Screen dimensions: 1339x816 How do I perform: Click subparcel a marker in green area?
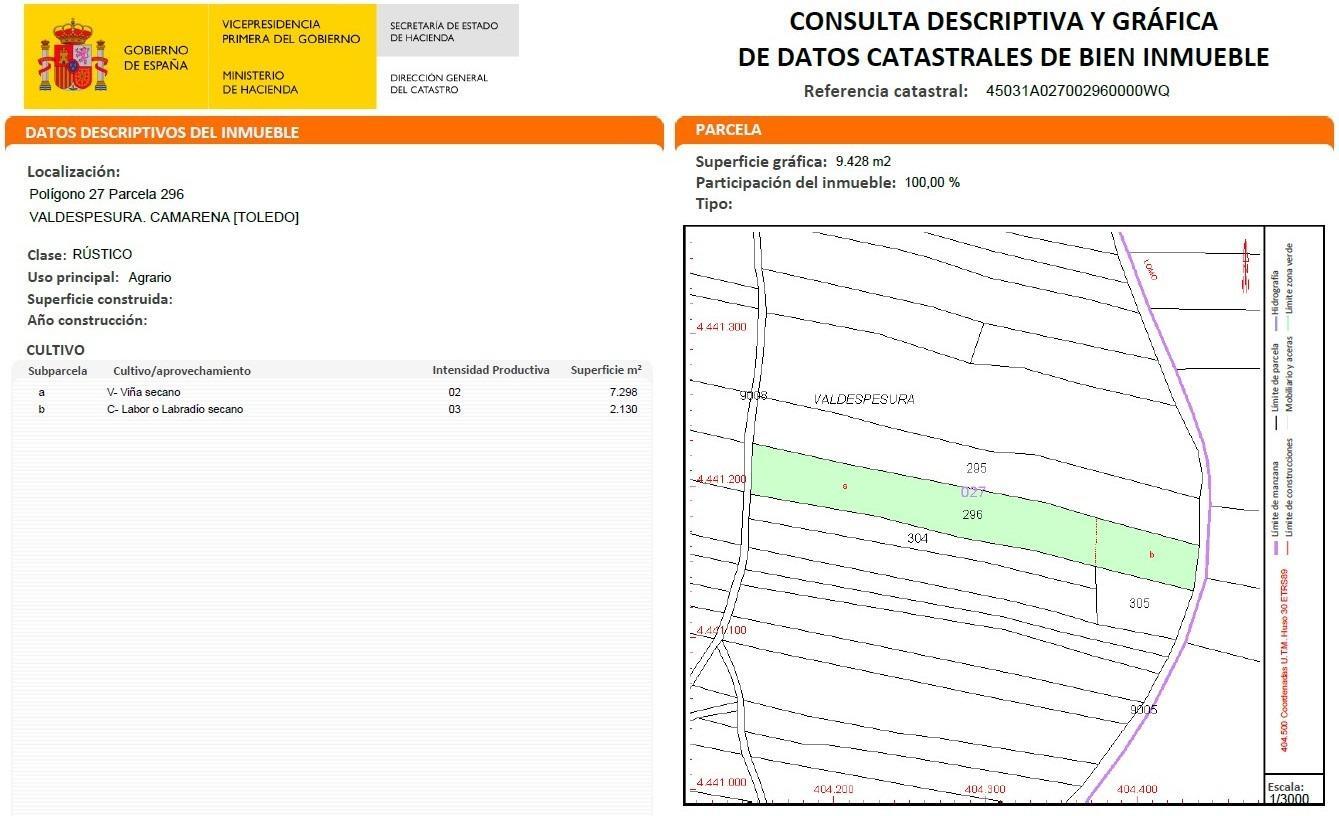845,486
